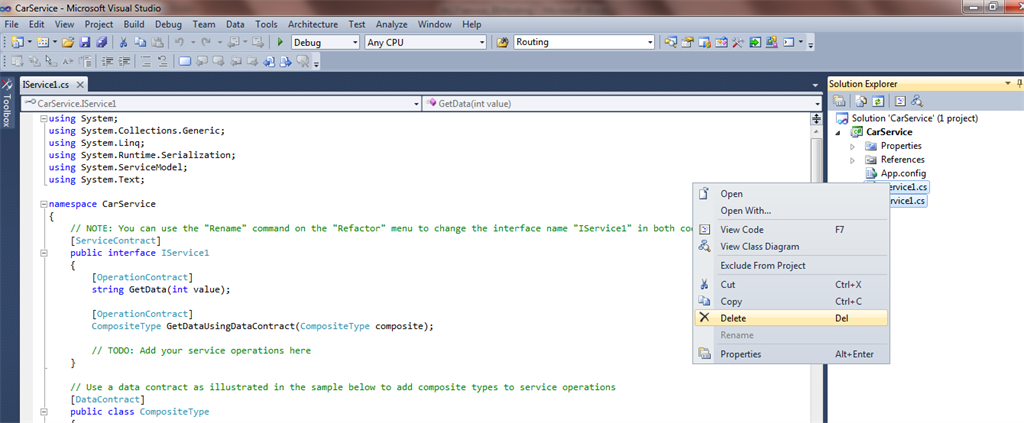Open the Architecture menu
This screenshot has width=1024, height=423.
(x=313, y=24)
